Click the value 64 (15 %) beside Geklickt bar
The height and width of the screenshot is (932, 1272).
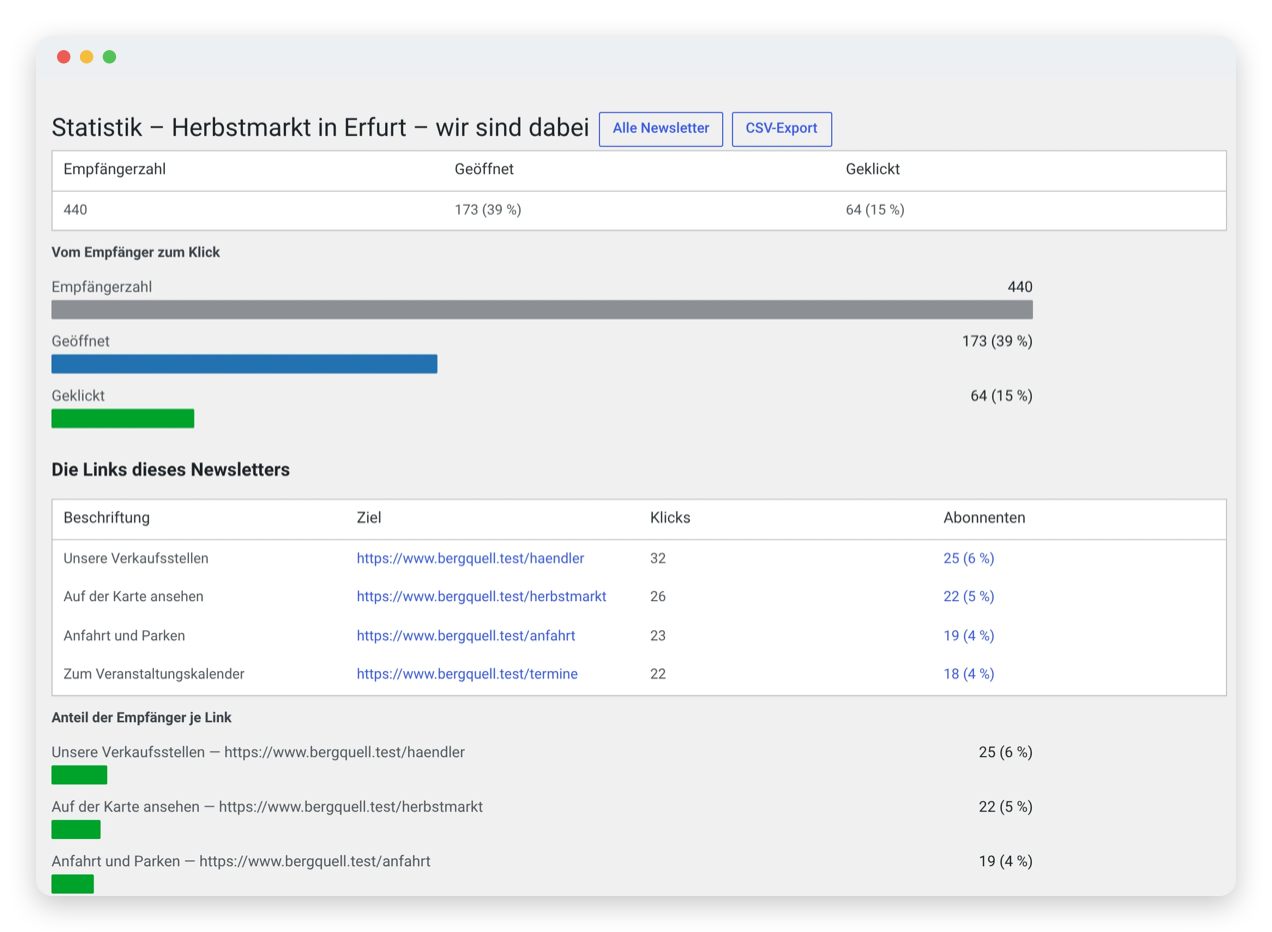(1002, 395)
